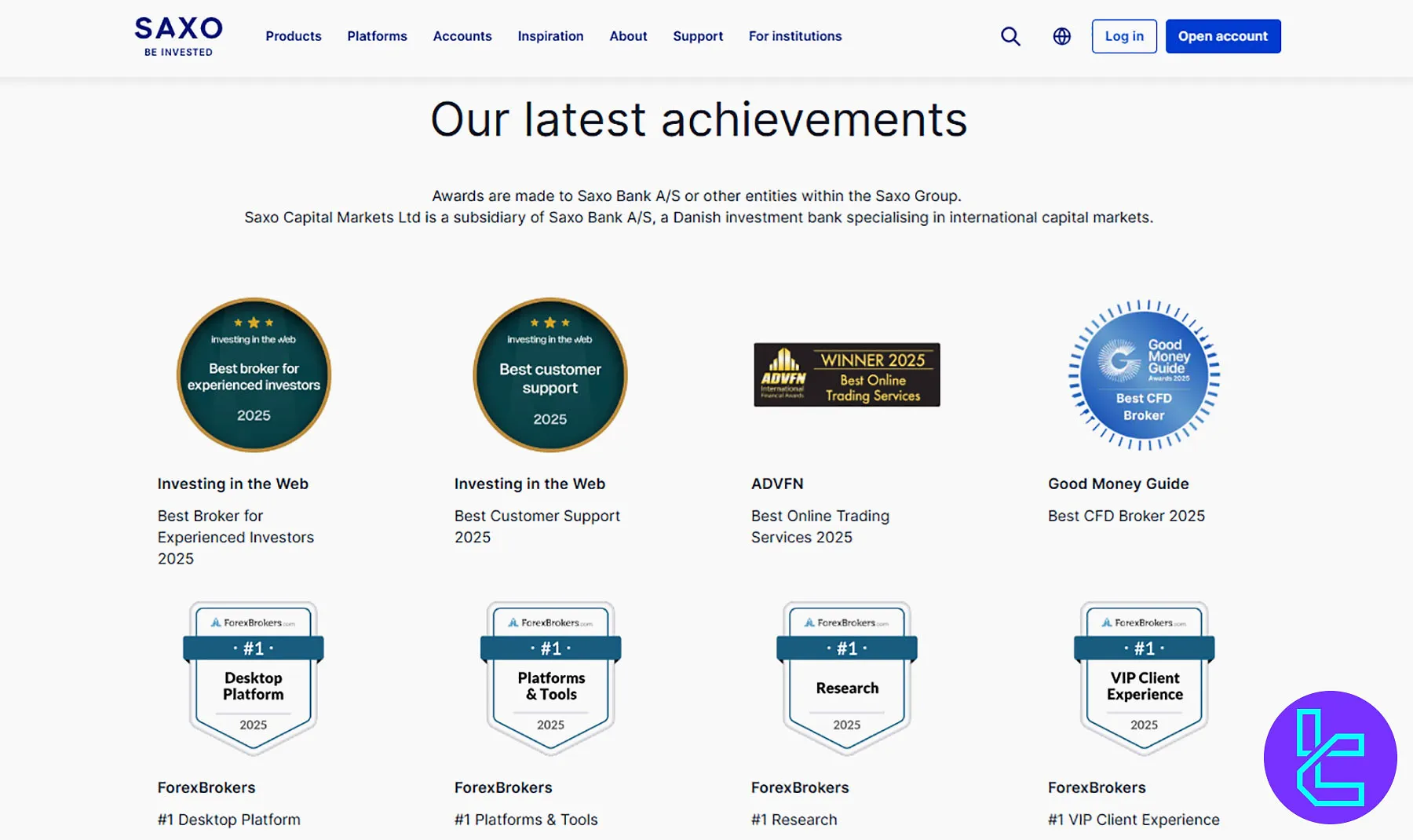Viewport: 1413px width, 840px height.
Task: Open the About menu
Action: (628, 36)
